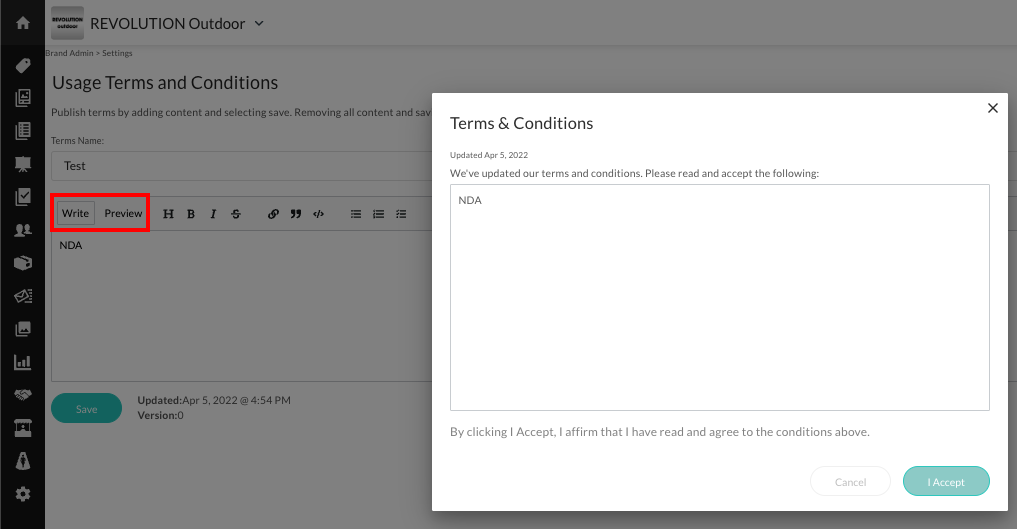Close the Terms & Conditions dialog
Viewport: 1017px width, 529px height.
coord(993,108)
